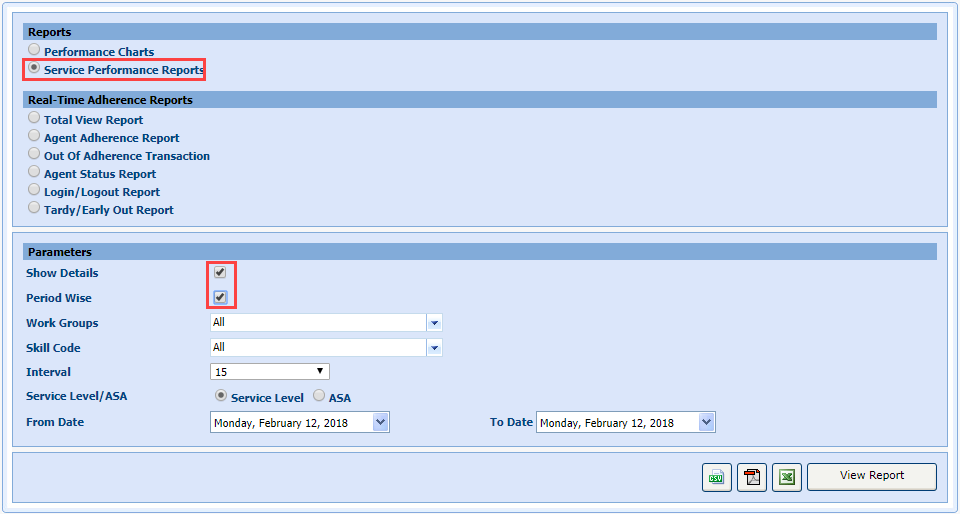Screen dimensions: 960x514
Task: Select Performance Charts radio option
Action: [x=35, y=50]
